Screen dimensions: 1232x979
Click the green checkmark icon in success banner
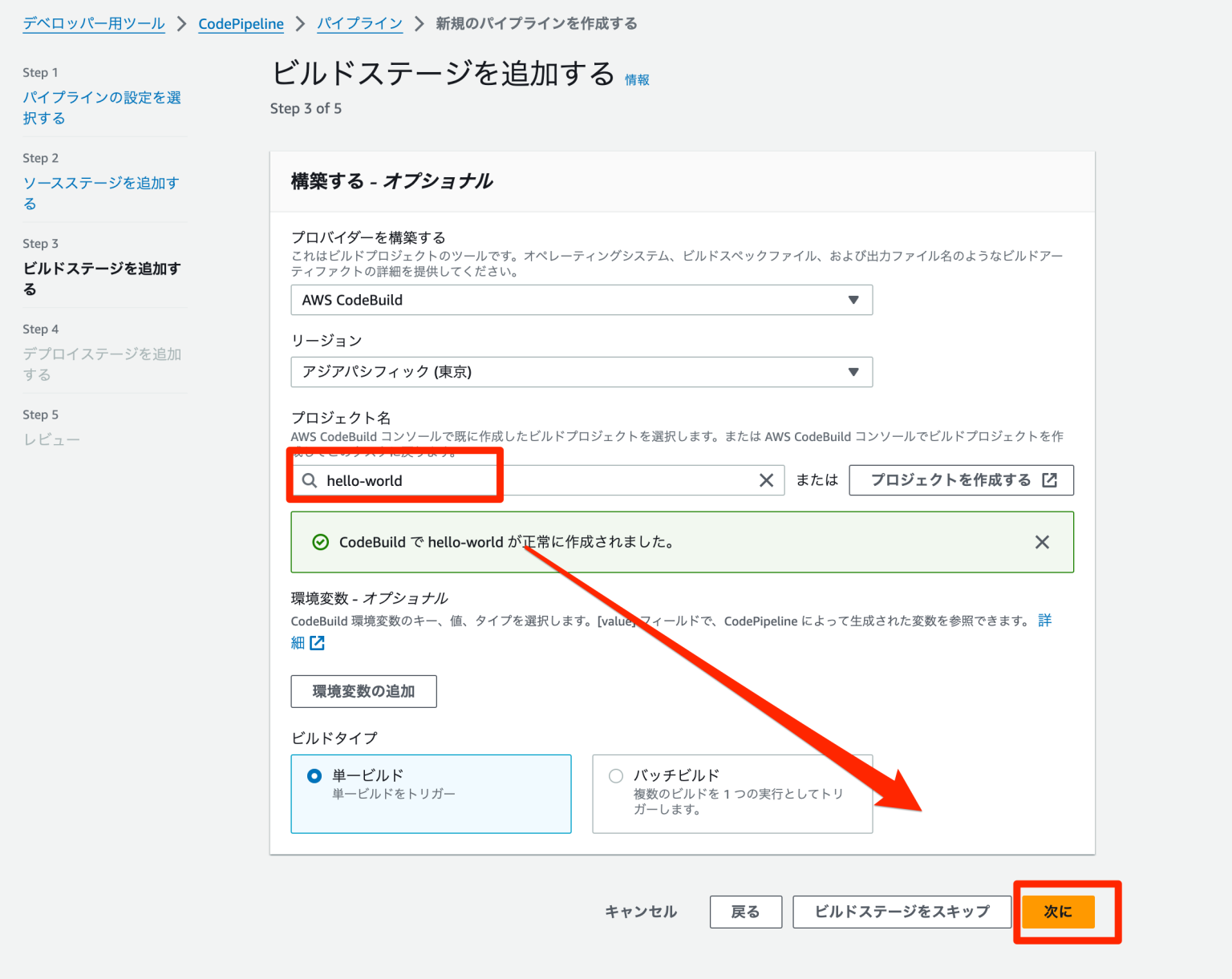(320, 542)
